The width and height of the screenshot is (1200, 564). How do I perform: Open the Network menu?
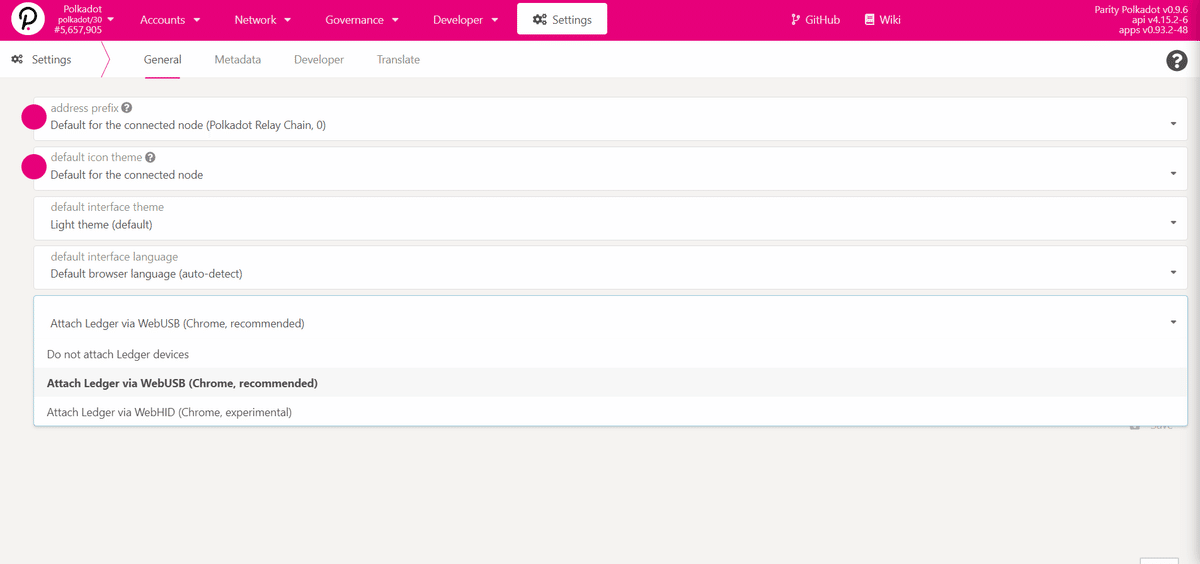point(263,20)
